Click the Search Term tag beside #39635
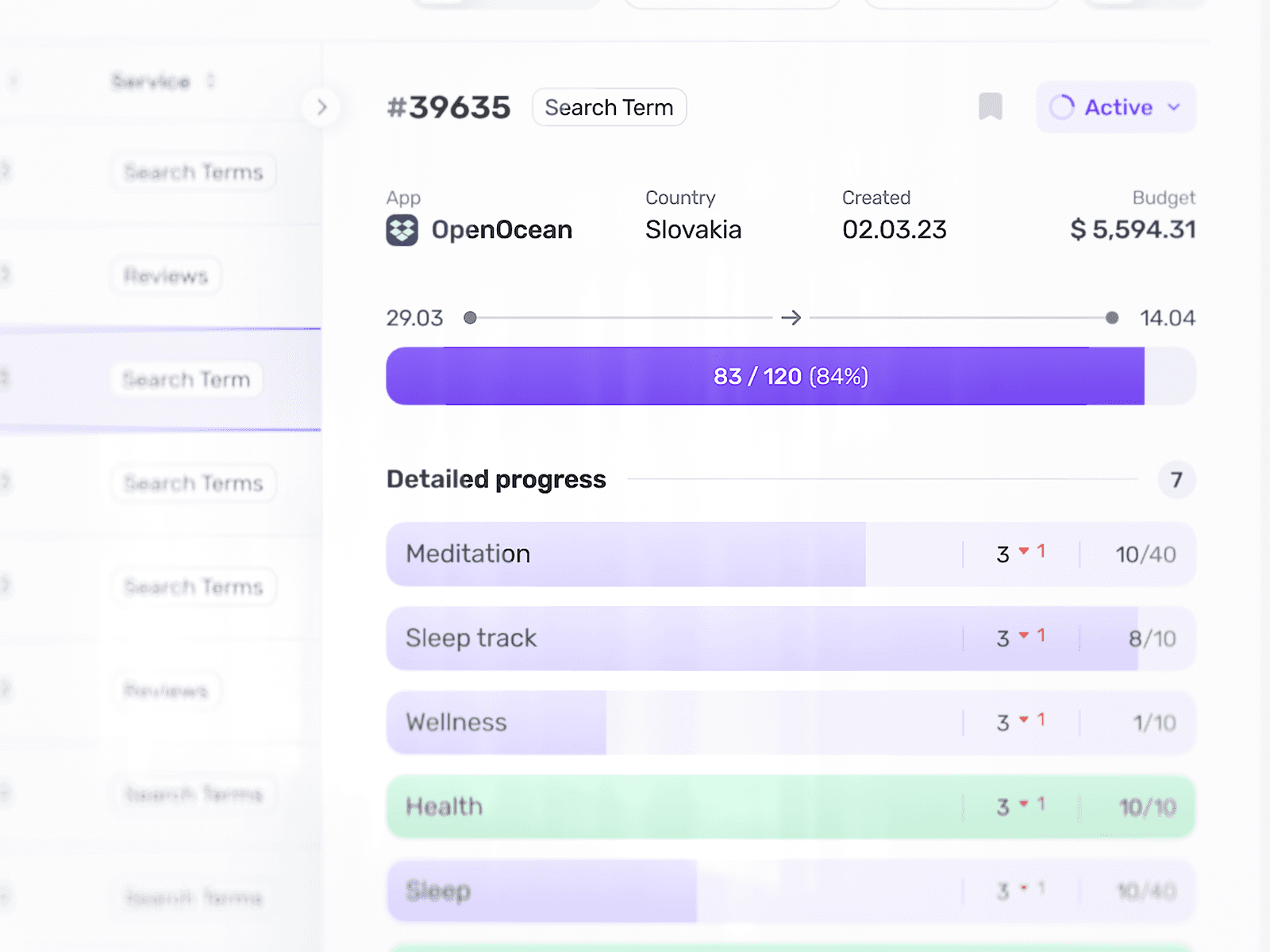Image resolution: width=1270 pixels, height=952 pixels. [609, 107]
